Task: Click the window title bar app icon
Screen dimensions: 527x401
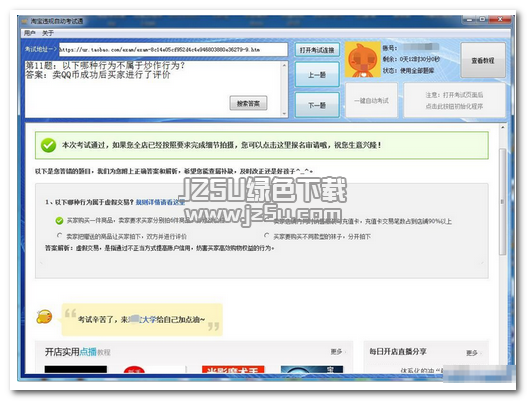Action: (x=24, y=21)
